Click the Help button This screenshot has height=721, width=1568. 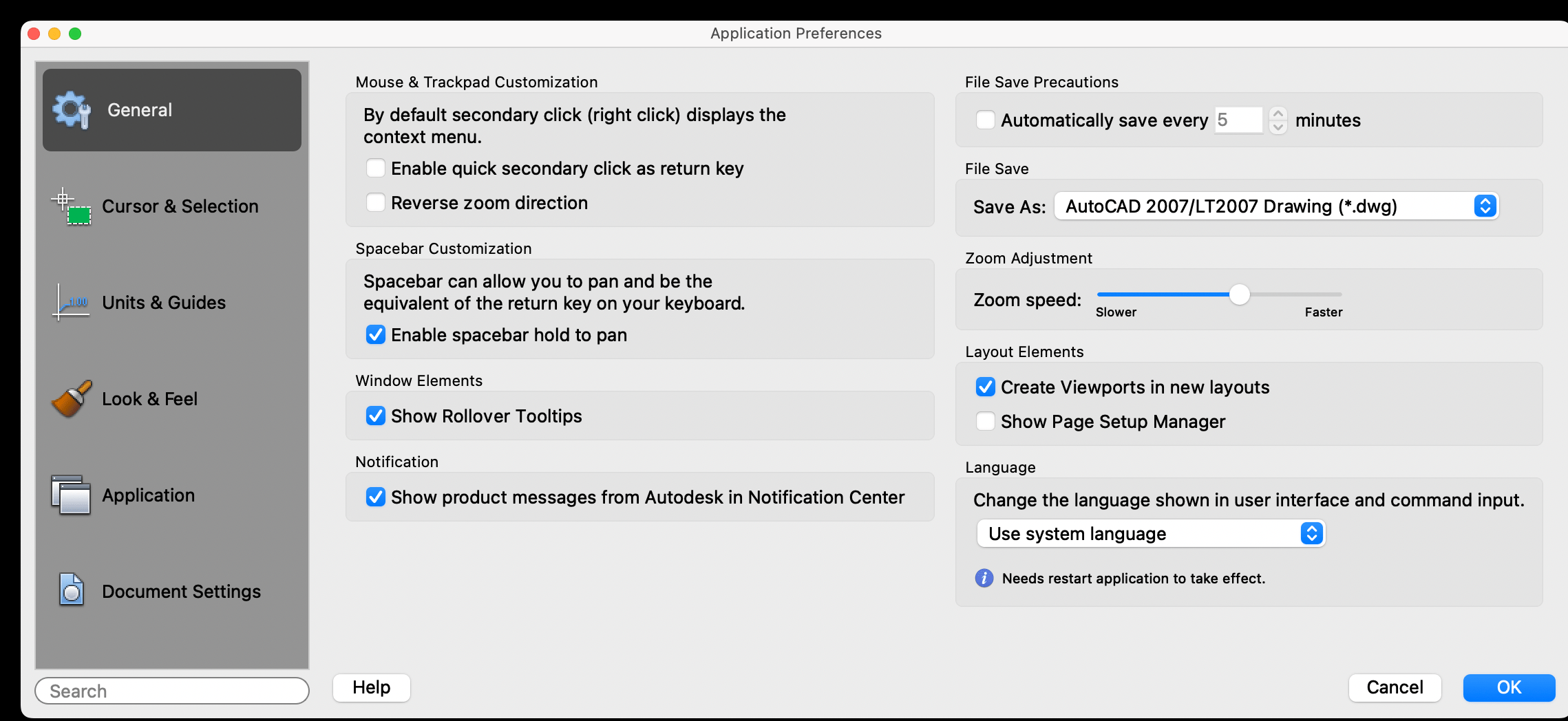[371, 687]
